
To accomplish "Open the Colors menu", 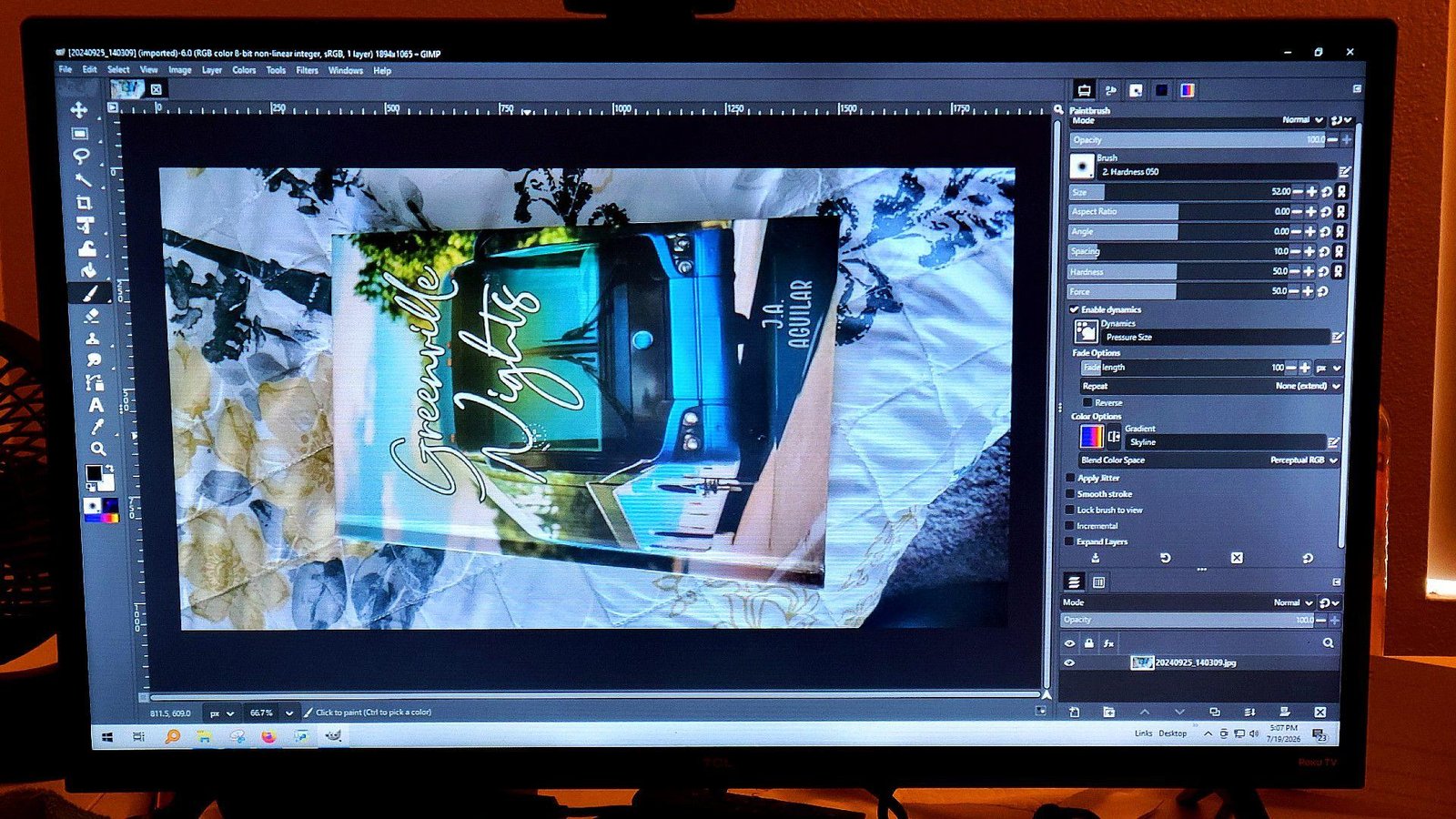I will tap(244, 70).
